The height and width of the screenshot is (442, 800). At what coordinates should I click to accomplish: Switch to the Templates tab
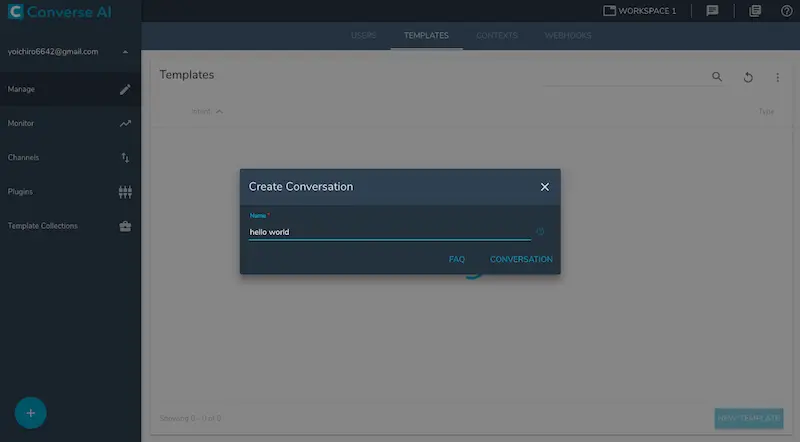point(427,36)
